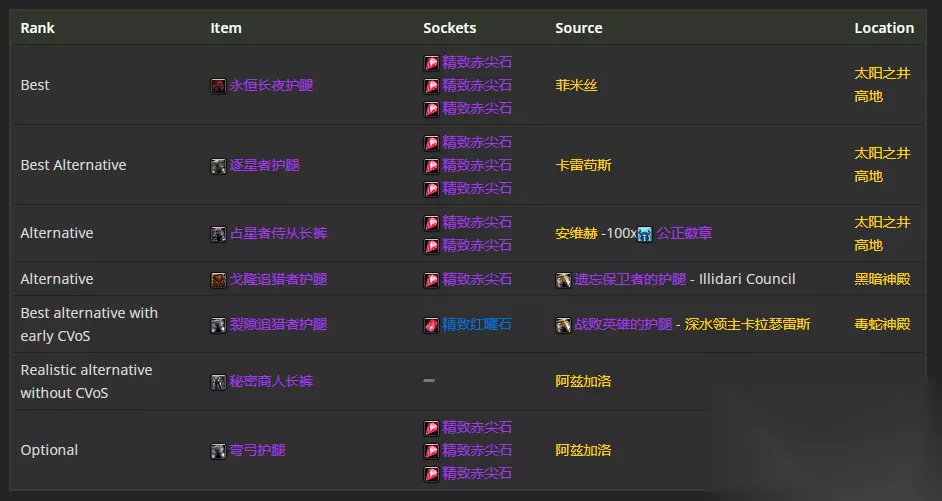Click the 戈隆追猎者护腿 item icon

pyautogui.click(x=218, y=280)
